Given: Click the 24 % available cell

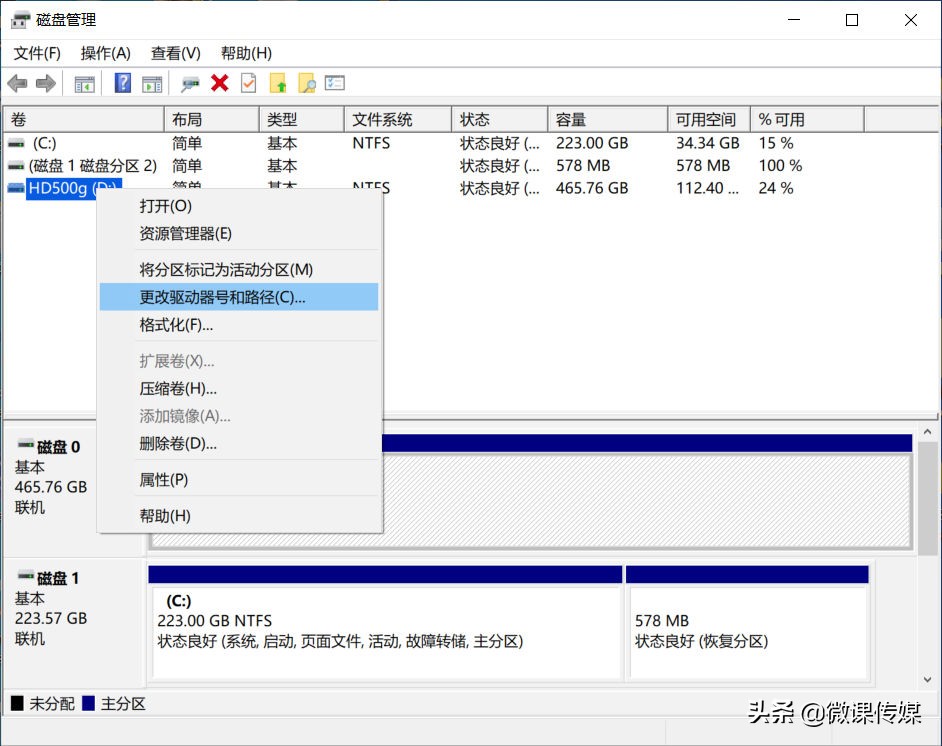Looking at the screenshot, I should click(776, 188).
